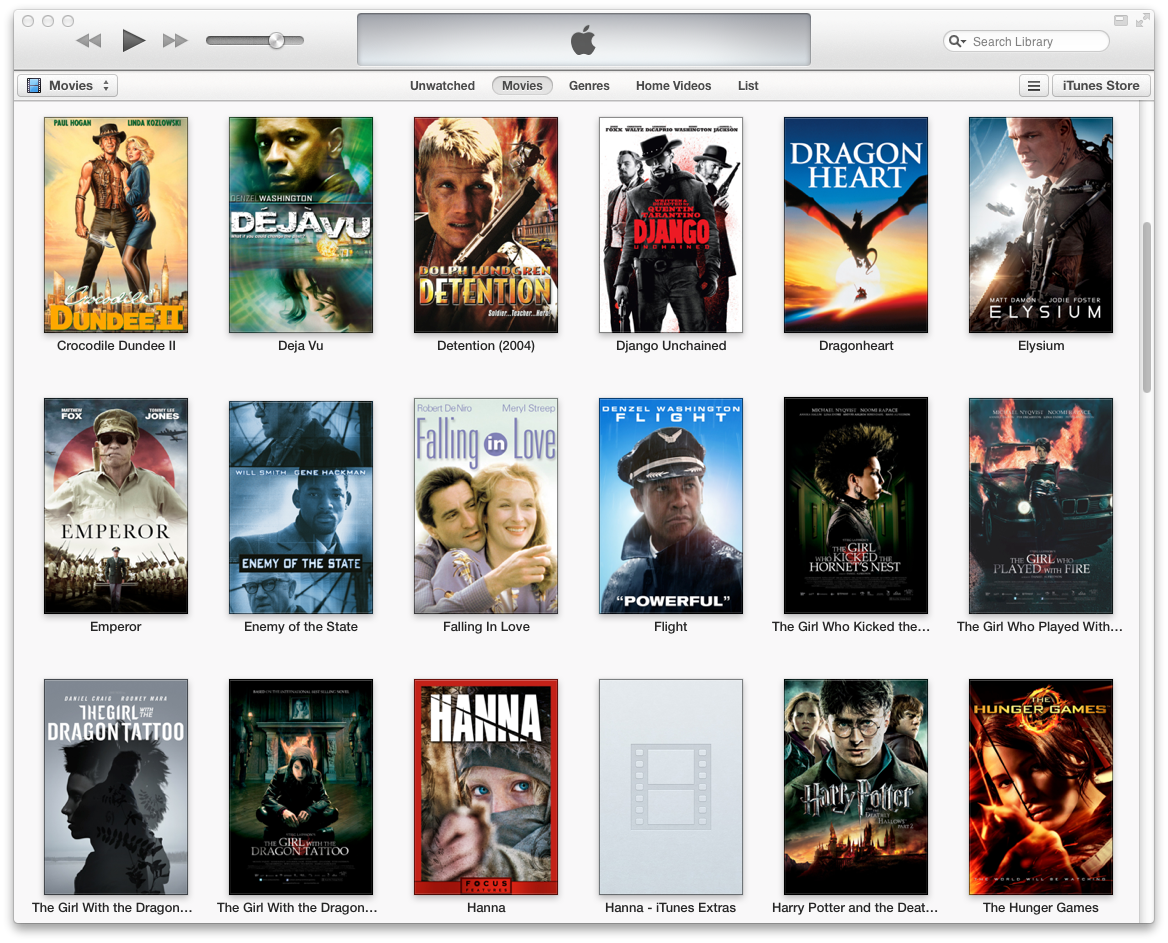Select the Hanna iTunes Extras placeholder
The height and width of the screenshot is (943, 1168).
pos(671,787)
